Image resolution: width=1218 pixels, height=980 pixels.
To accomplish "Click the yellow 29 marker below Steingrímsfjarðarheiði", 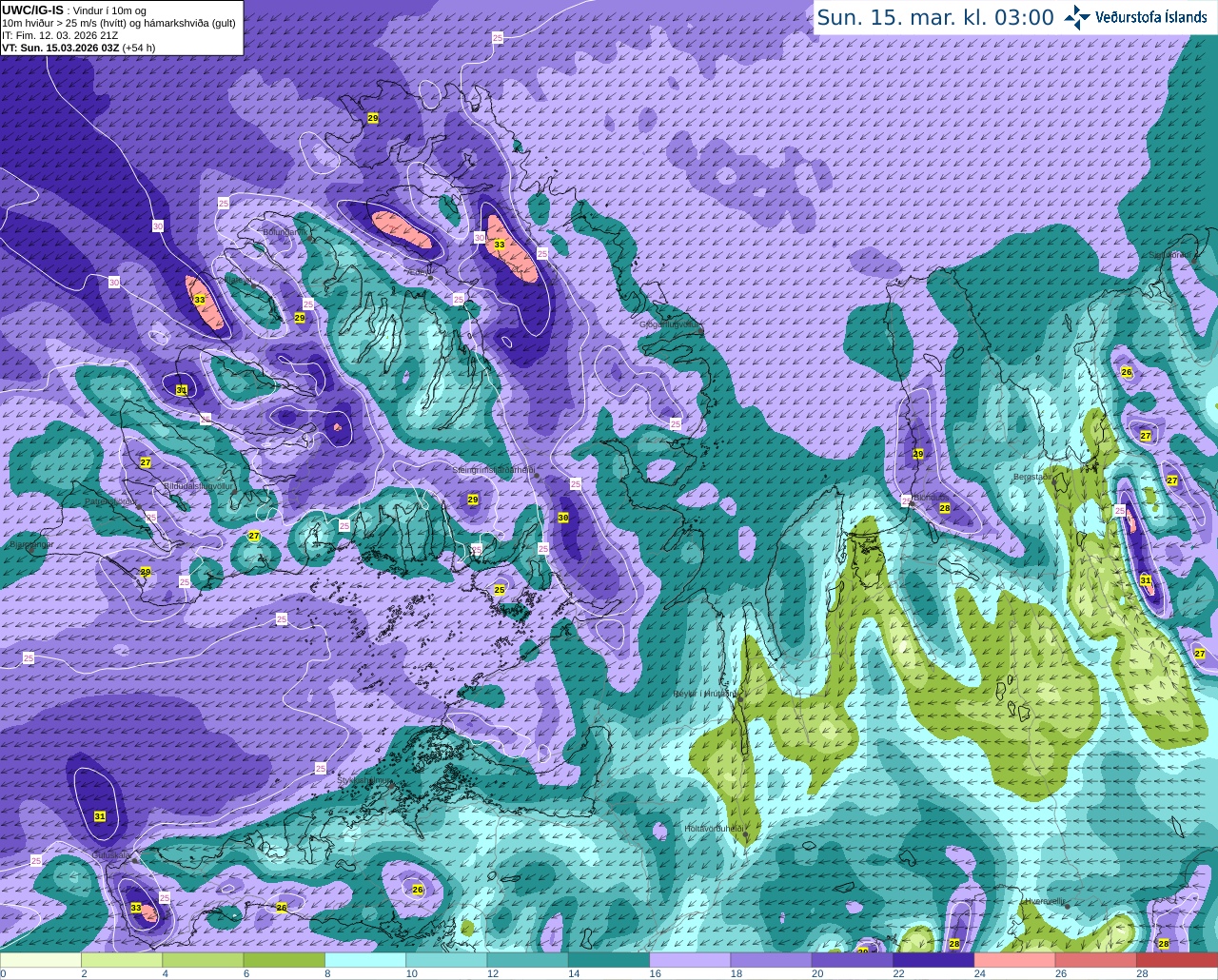I will [473, 500].
